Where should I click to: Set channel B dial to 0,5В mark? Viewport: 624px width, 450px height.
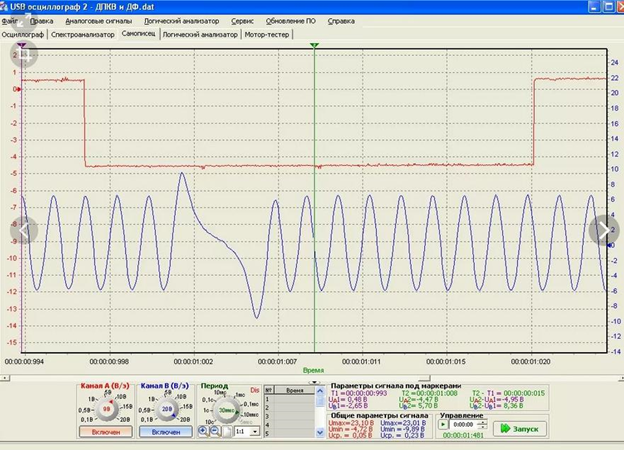(x=145, y=410)
